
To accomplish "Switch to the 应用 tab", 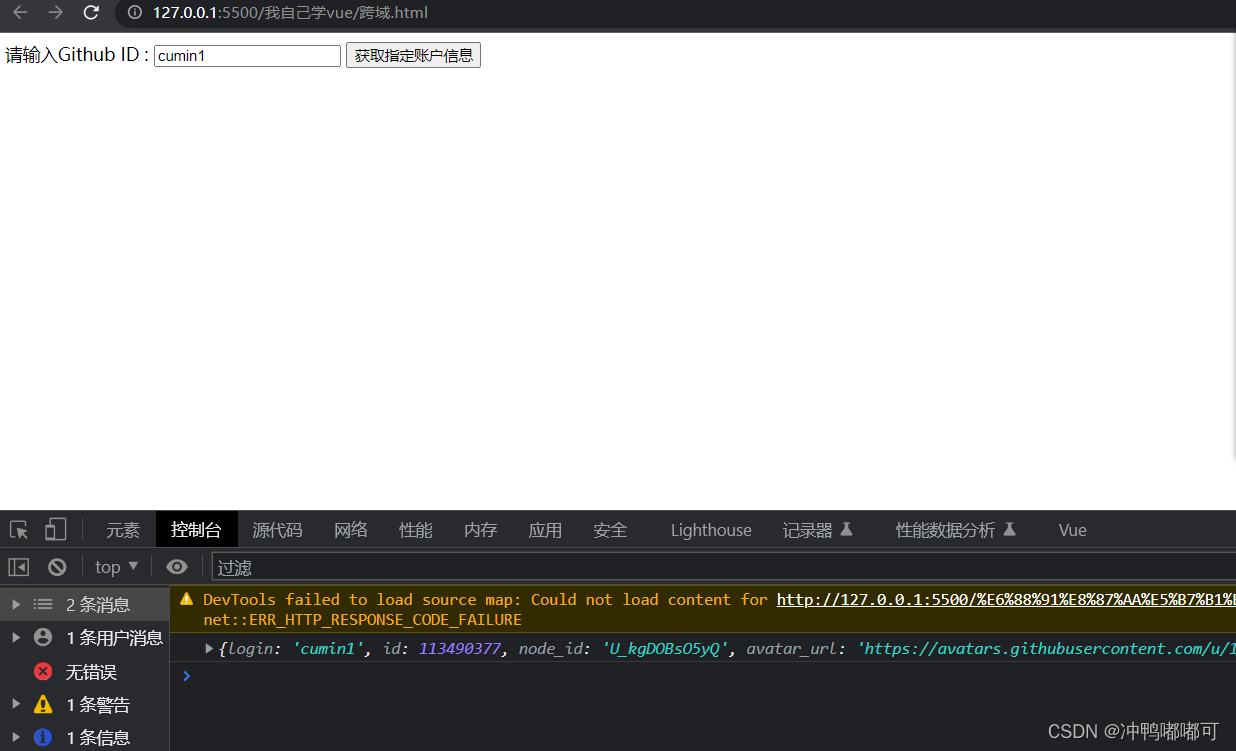I will pyautogui.click(x=545, y=530).
